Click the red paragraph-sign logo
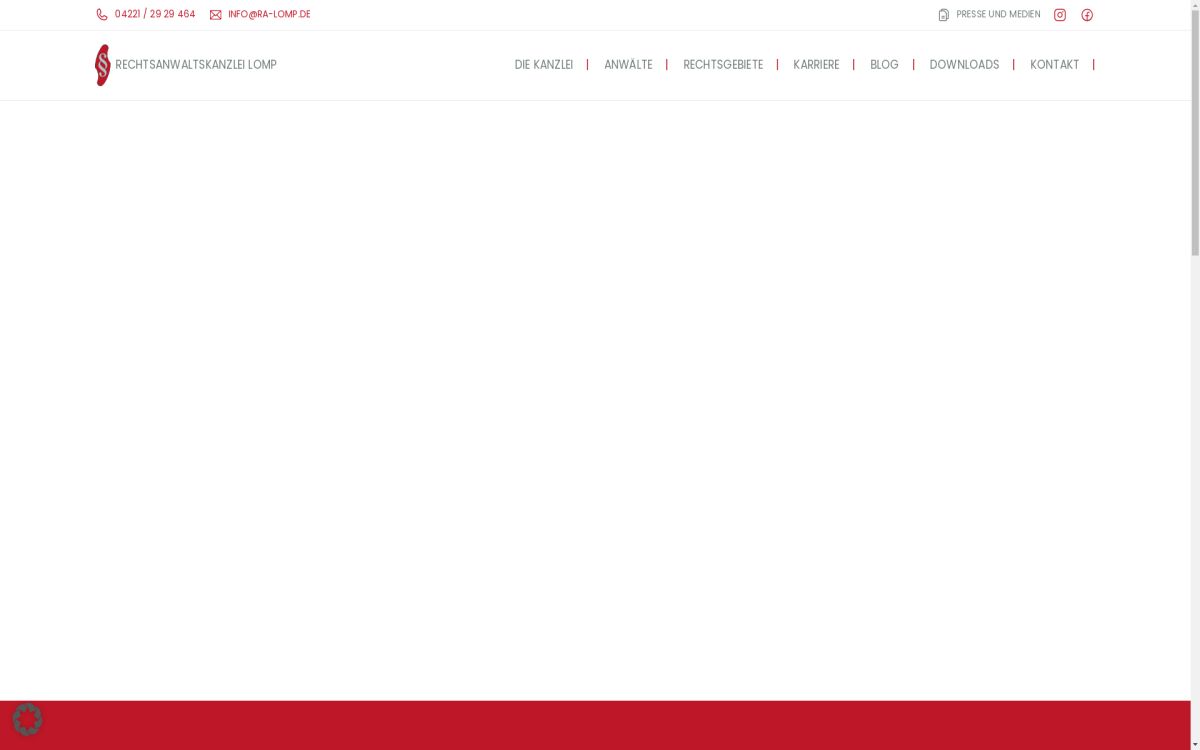Screen dimensions: 1200x750 [101, 64]
